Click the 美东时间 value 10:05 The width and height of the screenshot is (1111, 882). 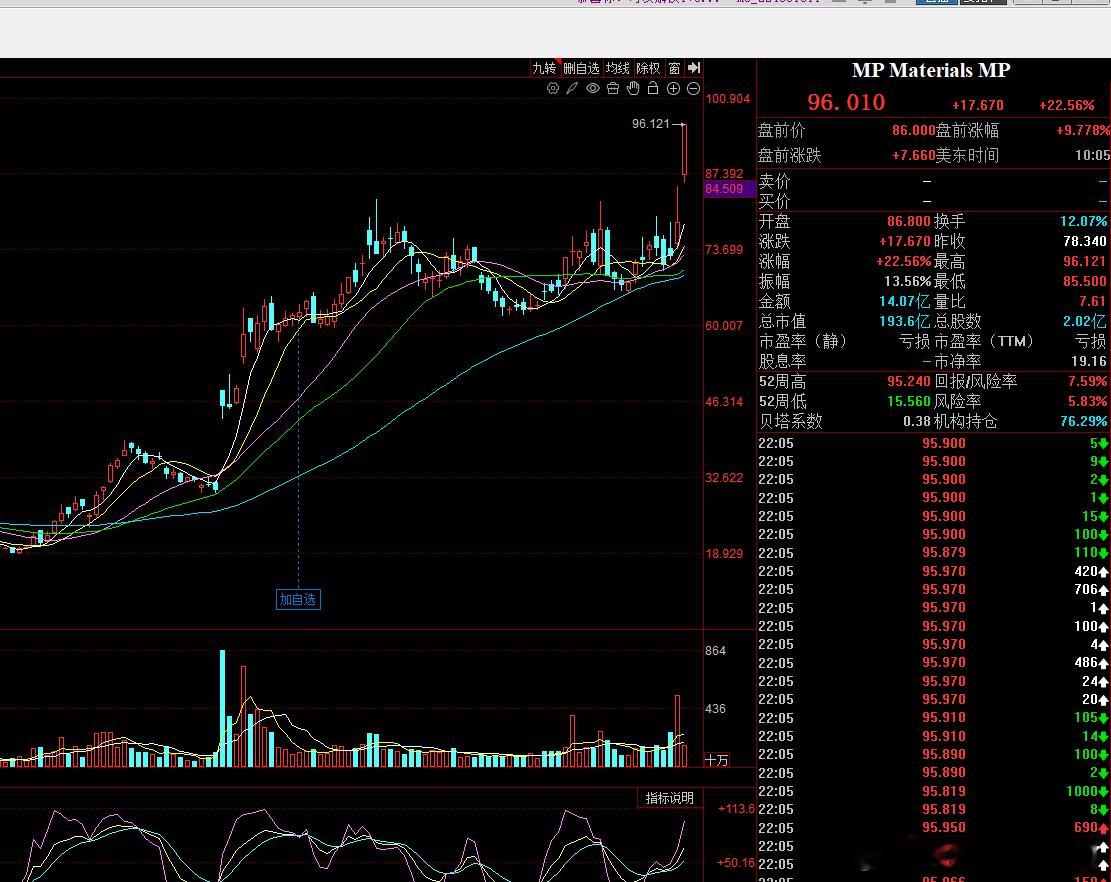[x=1093, y=154]
